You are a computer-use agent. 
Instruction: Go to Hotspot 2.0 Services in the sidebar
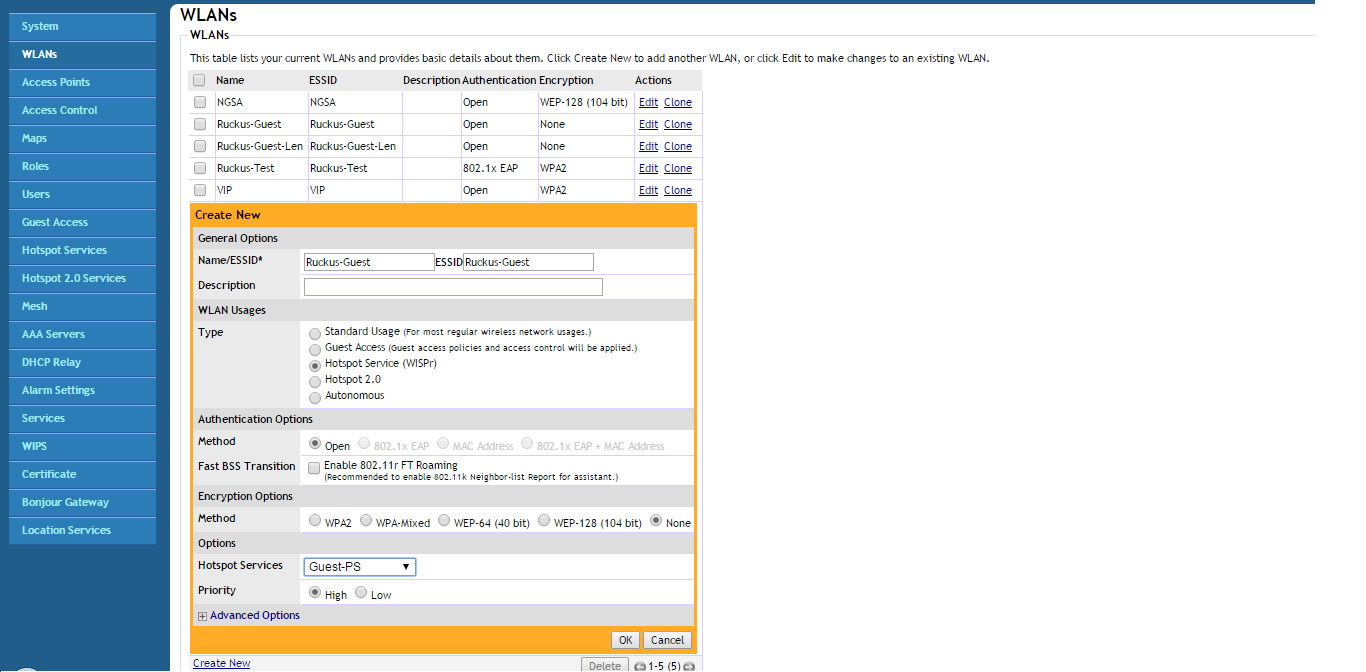82,278
